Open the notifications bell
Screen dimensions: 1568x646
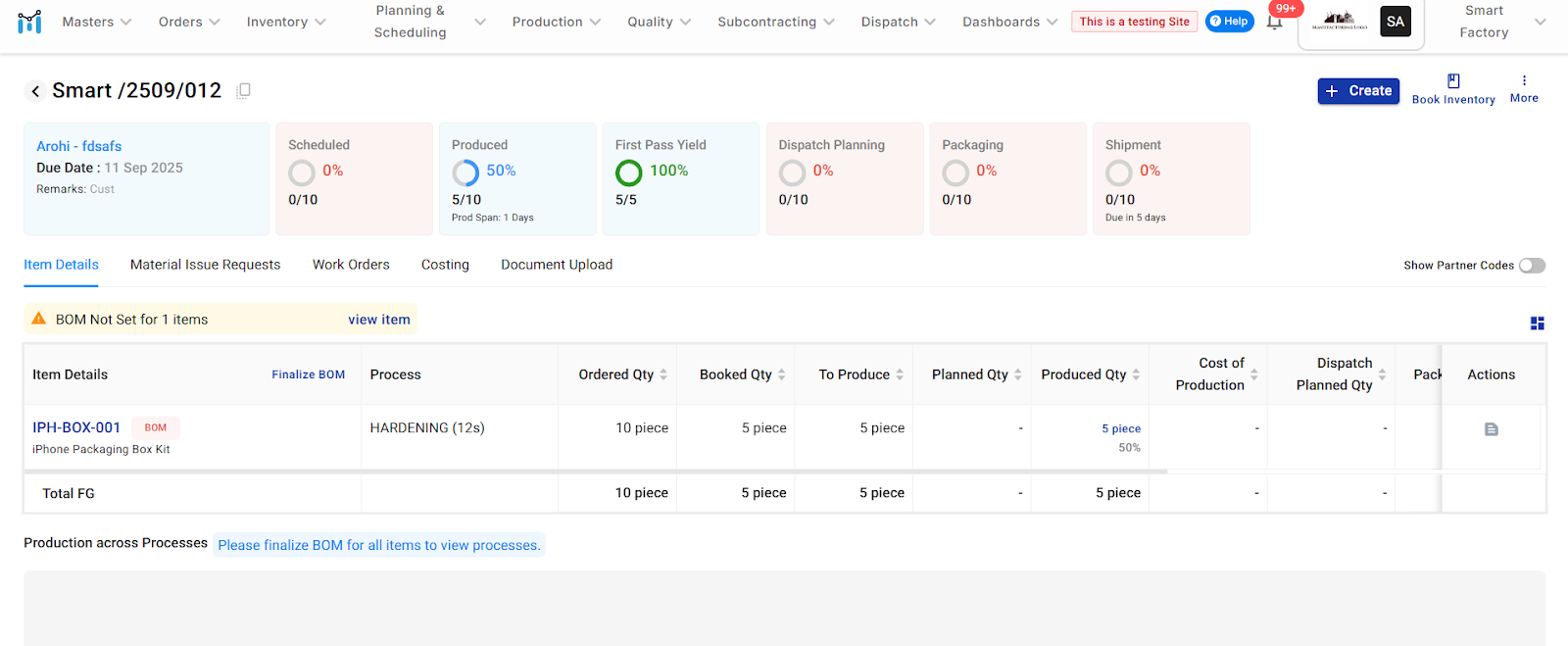pyautogui.click(x=1274, y=23)
